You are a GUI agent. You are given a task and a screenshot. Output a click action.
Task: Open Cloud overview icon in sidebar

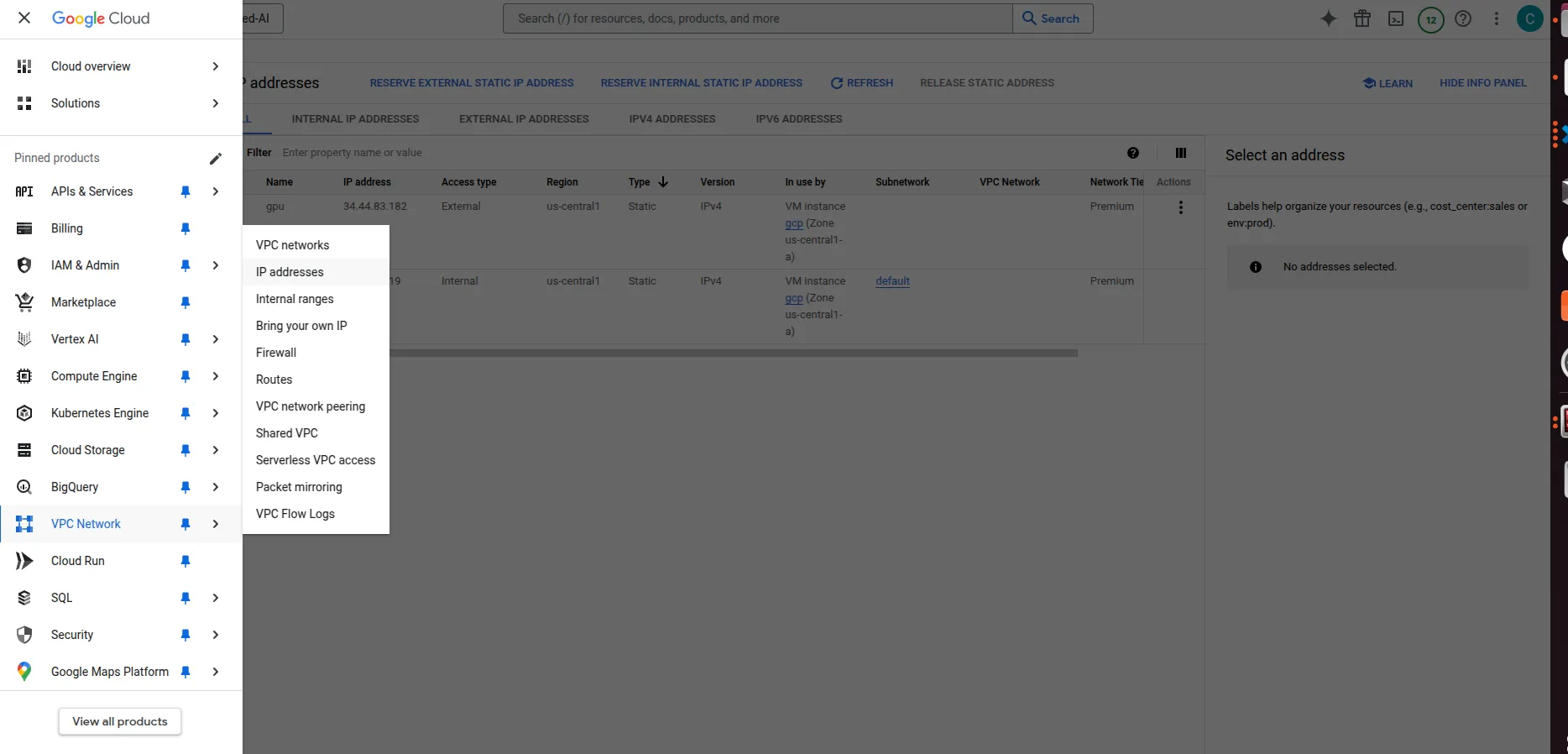click(24, 66)
